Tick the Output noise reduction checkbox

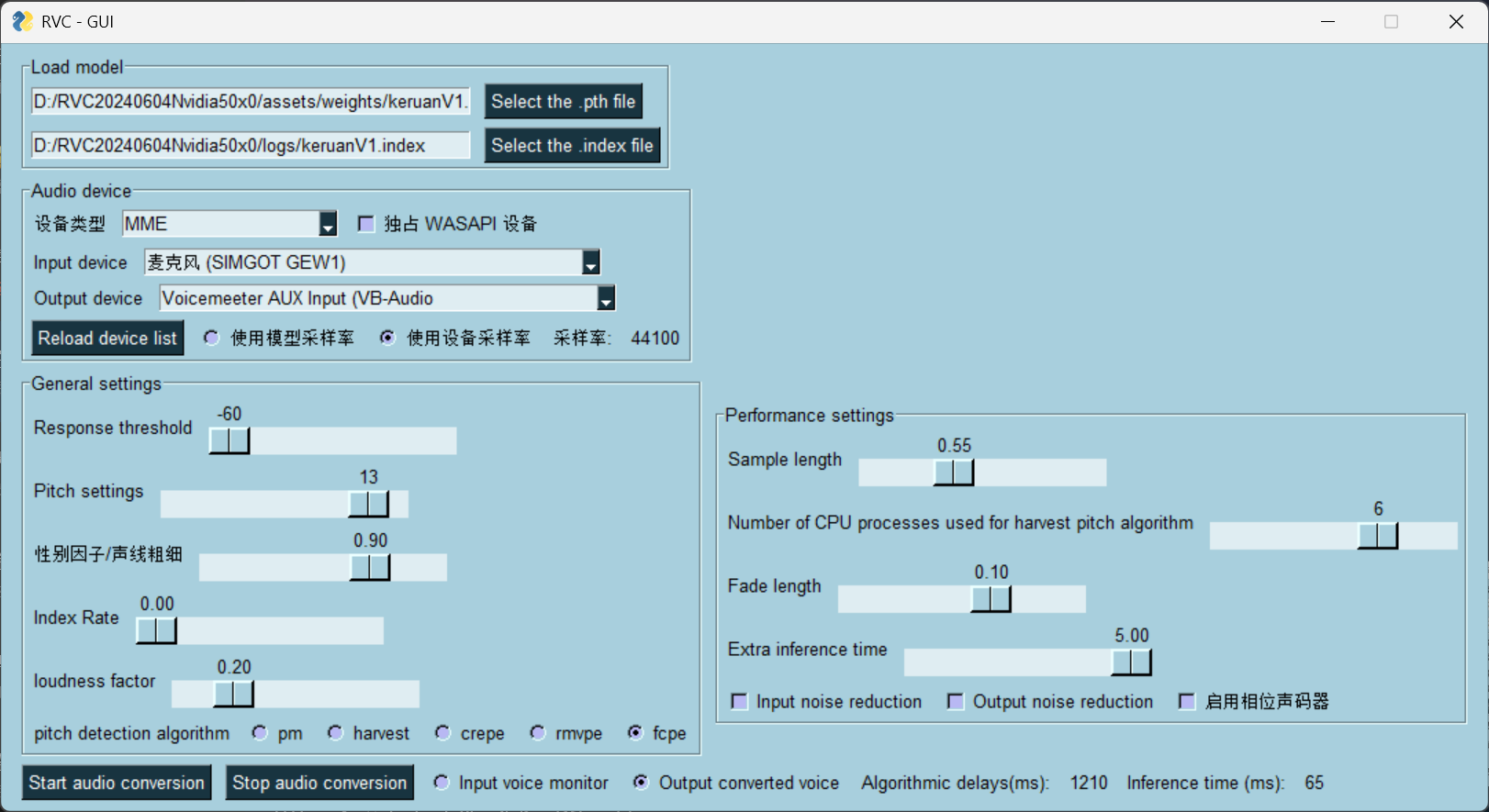[956, 702]
